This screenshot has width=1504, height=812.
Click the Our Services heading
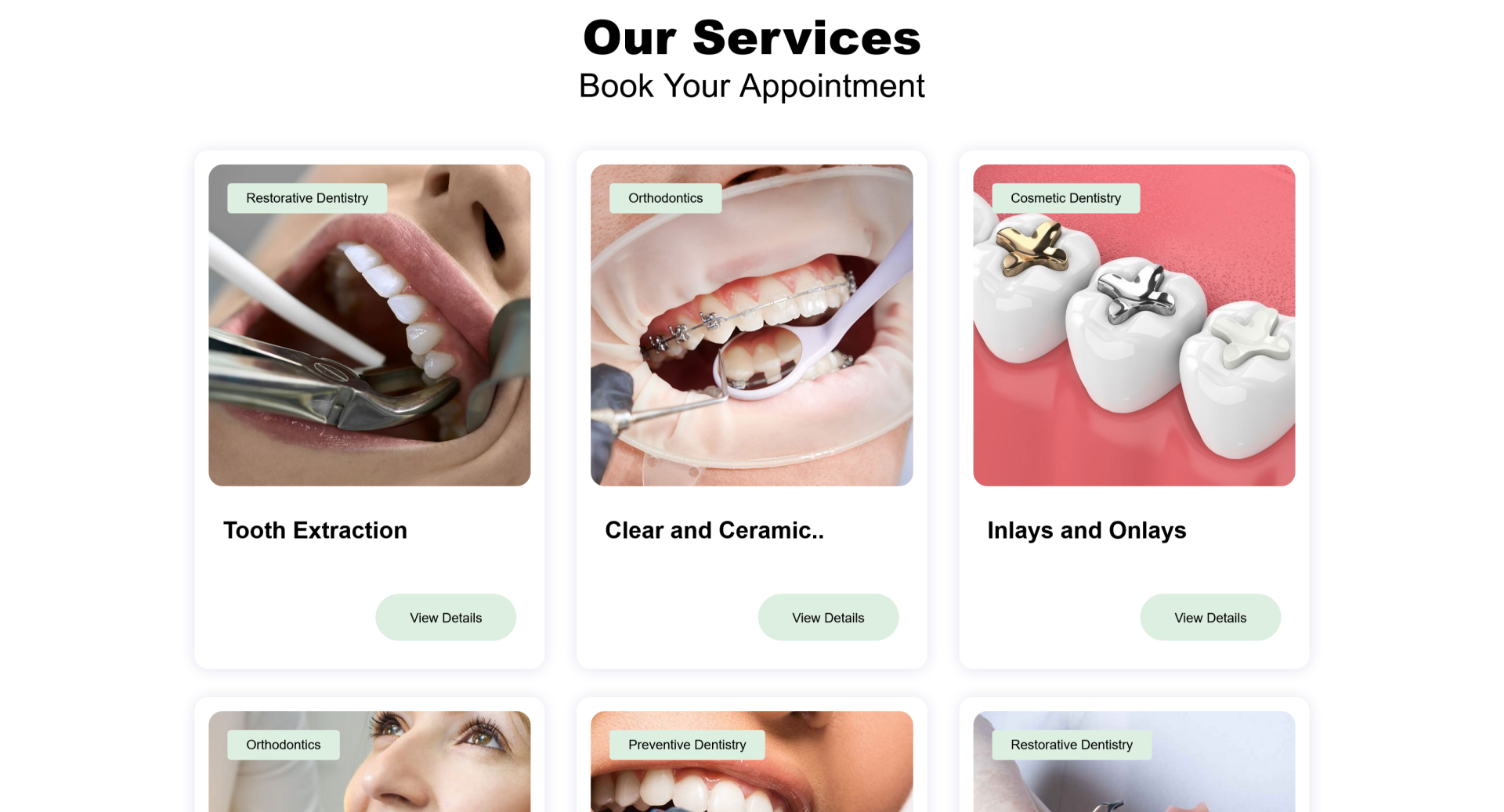coord(752,38)
